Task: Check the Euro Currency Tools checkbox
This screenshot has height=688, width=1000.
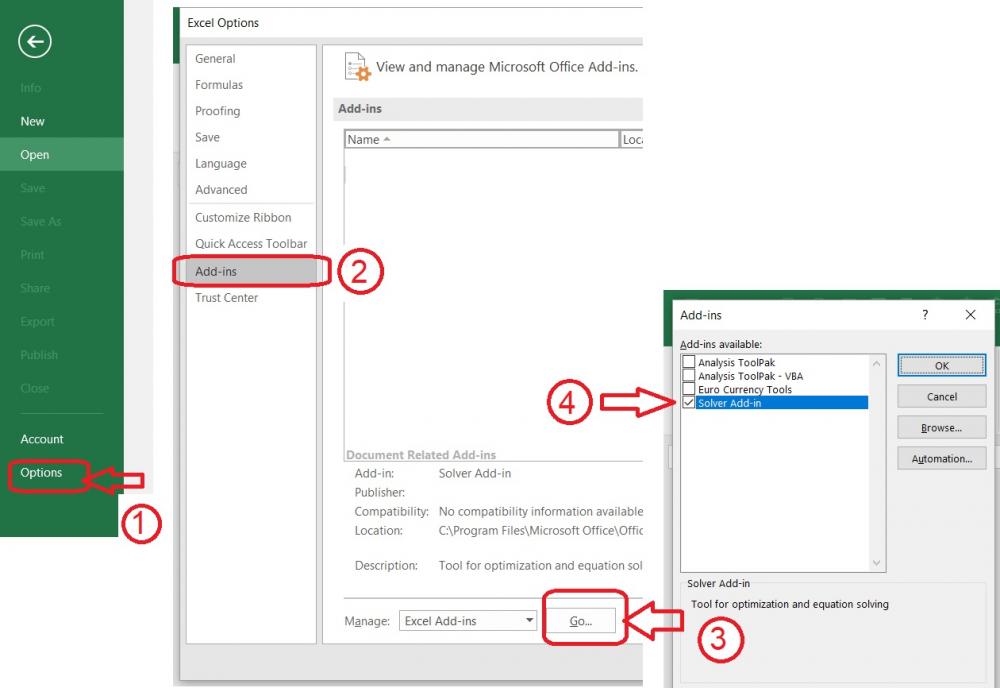Action: click(x=688, y=389)
